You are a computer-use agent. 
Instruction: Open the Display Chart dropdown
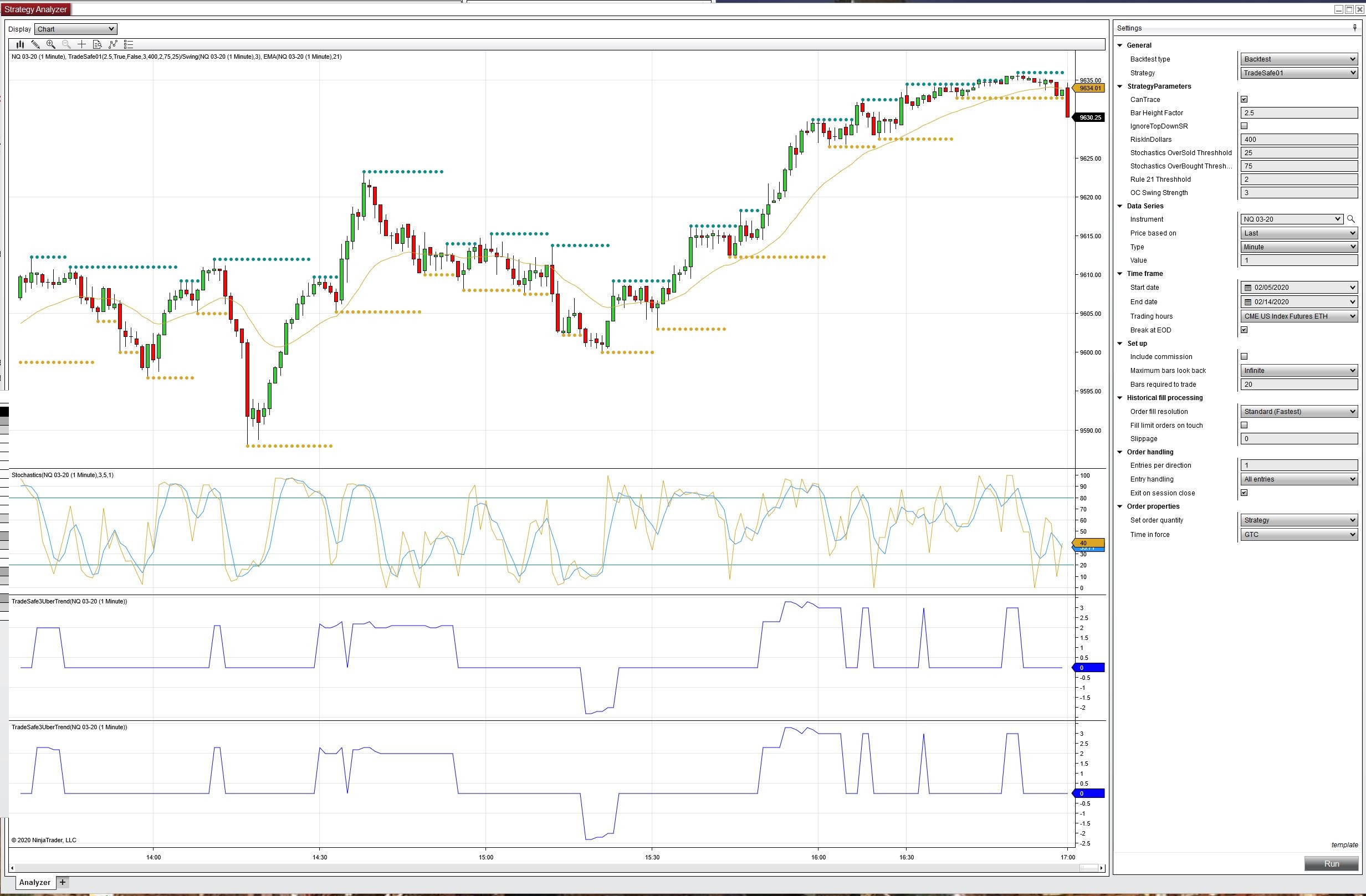[76, 29]
